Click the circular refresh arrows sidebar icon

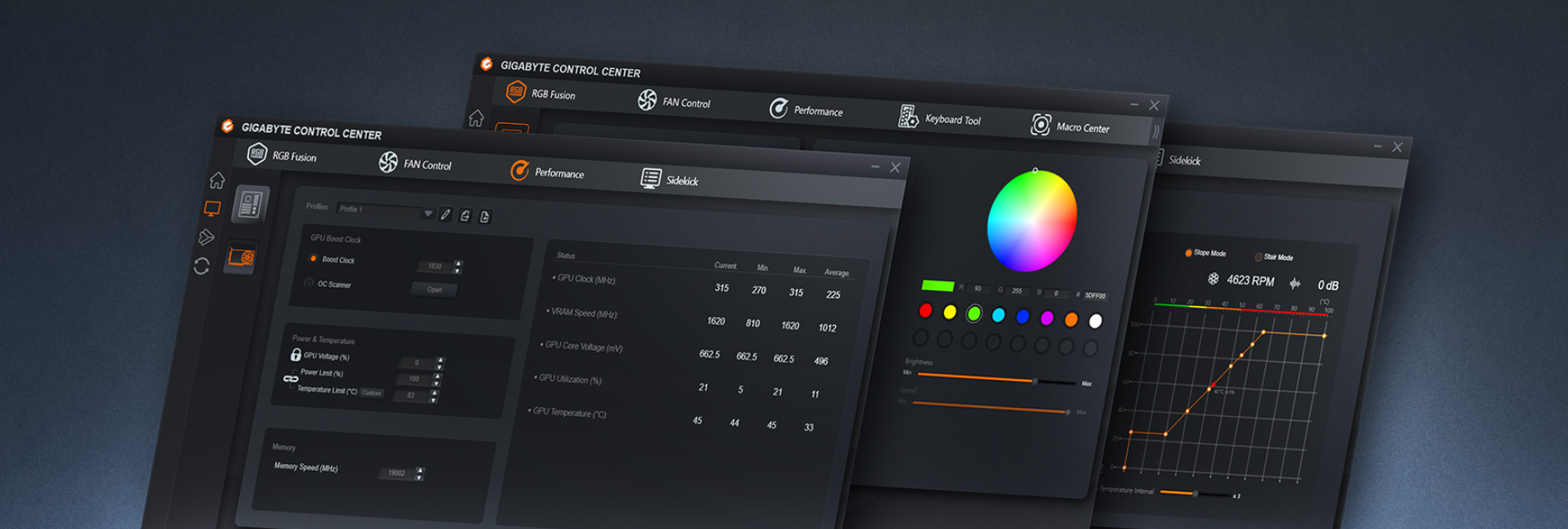point(201,266)
